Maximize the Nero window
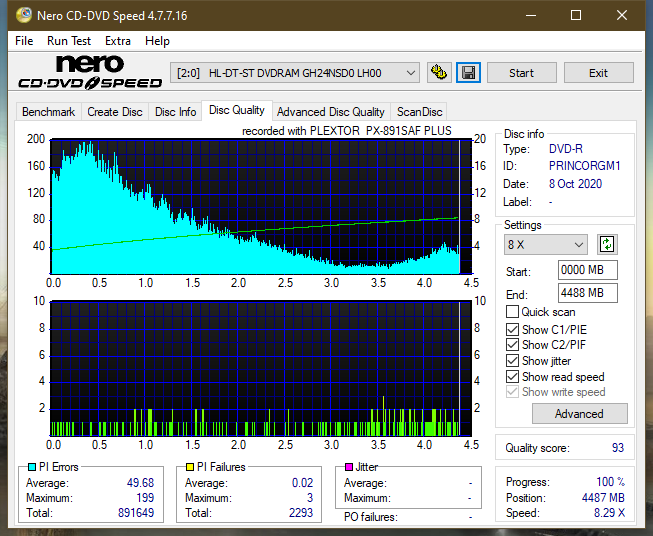653x536 pixels. click(576, 15)
